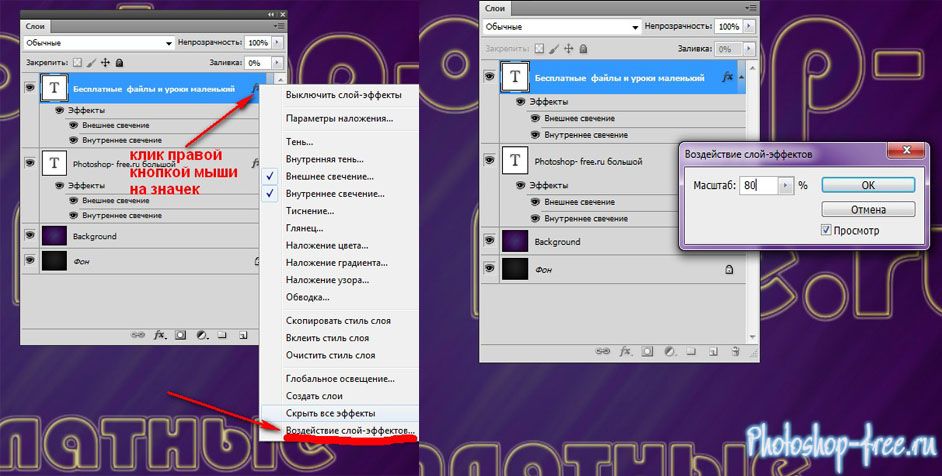
Task: Click link layers icon in panel with context menu
Action: tap(137, 335)
